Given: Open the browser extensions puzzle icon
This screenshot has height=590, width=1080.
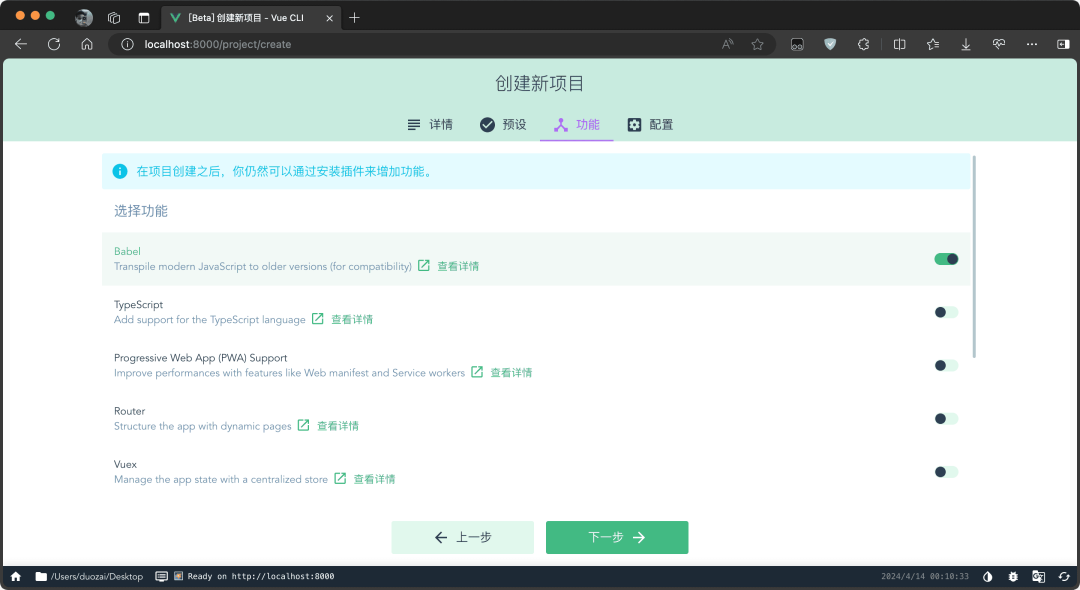Looking at the screenshot, I should (x=863, y=44).
